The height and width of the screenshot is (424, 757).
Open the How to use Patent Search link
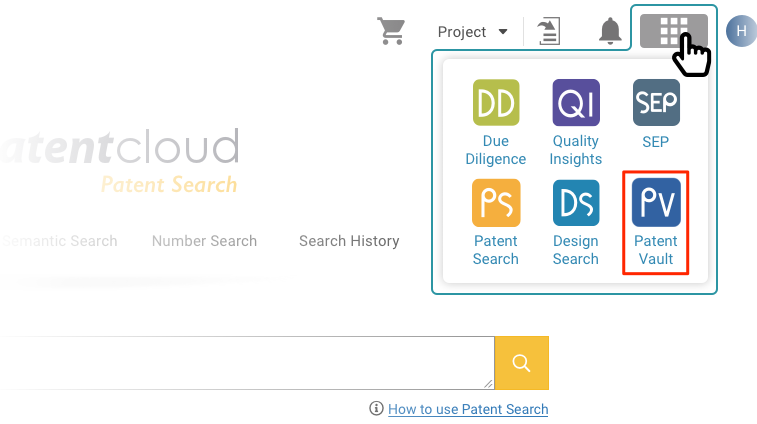(468, 409)
